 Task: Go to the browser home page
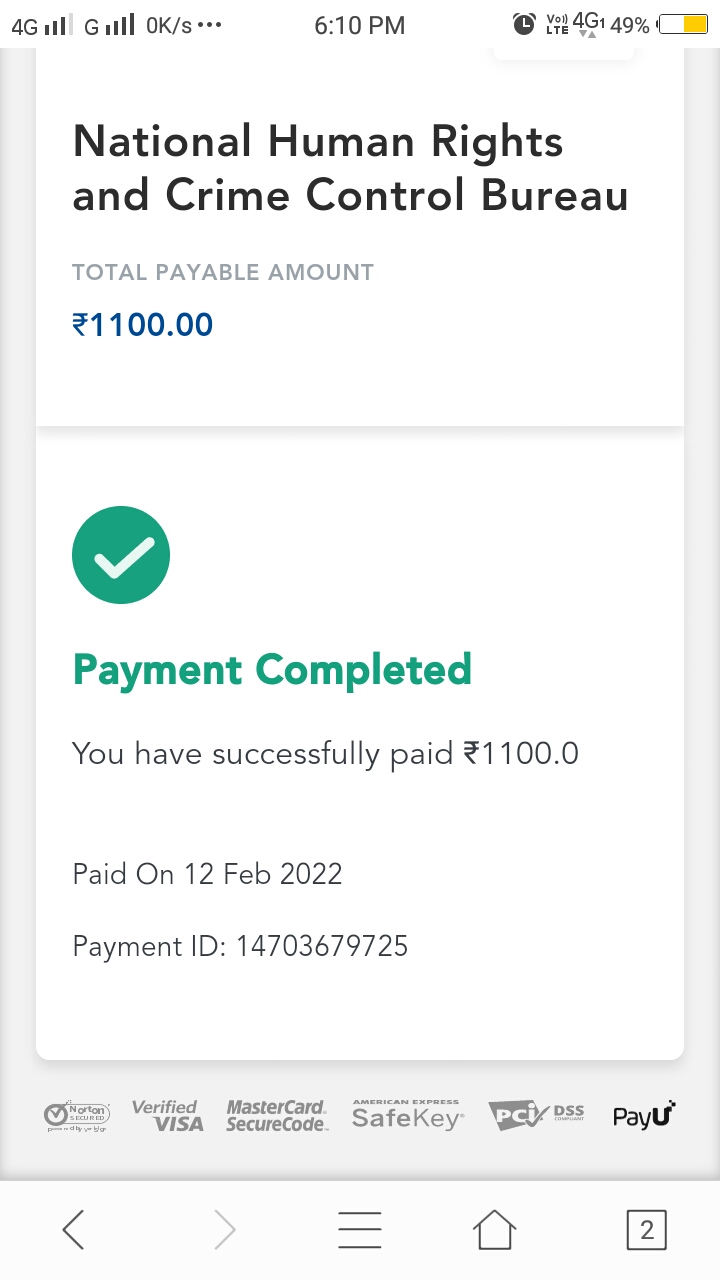[x=496, y=1230]
